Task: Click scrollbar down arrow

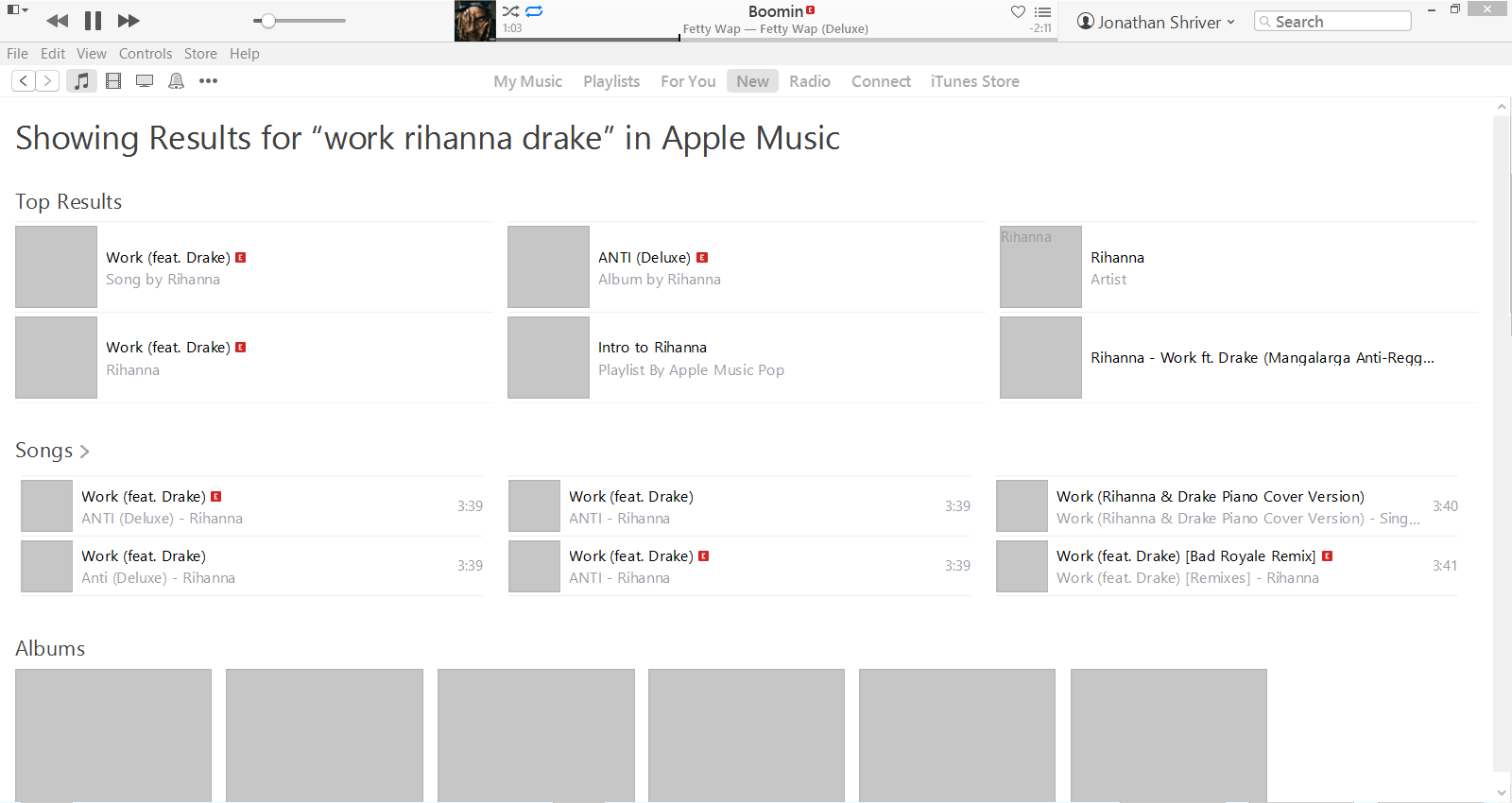Action: pos(1501,793)
